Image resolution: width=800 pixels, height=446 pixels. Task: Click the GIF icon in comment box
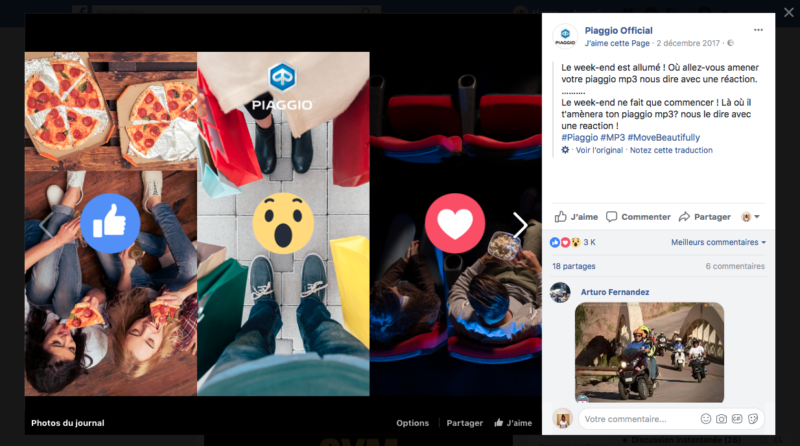pos(737,418)
